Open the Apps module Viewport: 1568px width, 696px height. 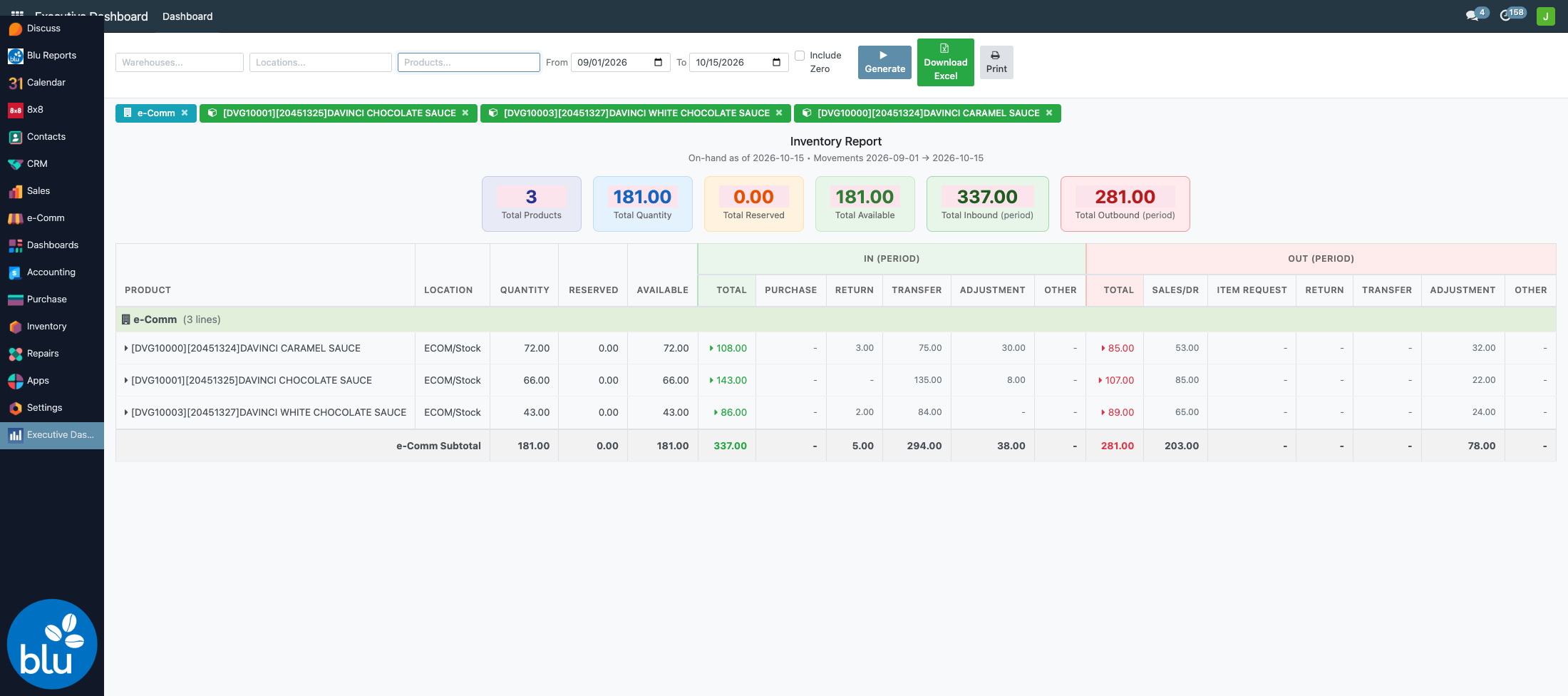(51, 381)
